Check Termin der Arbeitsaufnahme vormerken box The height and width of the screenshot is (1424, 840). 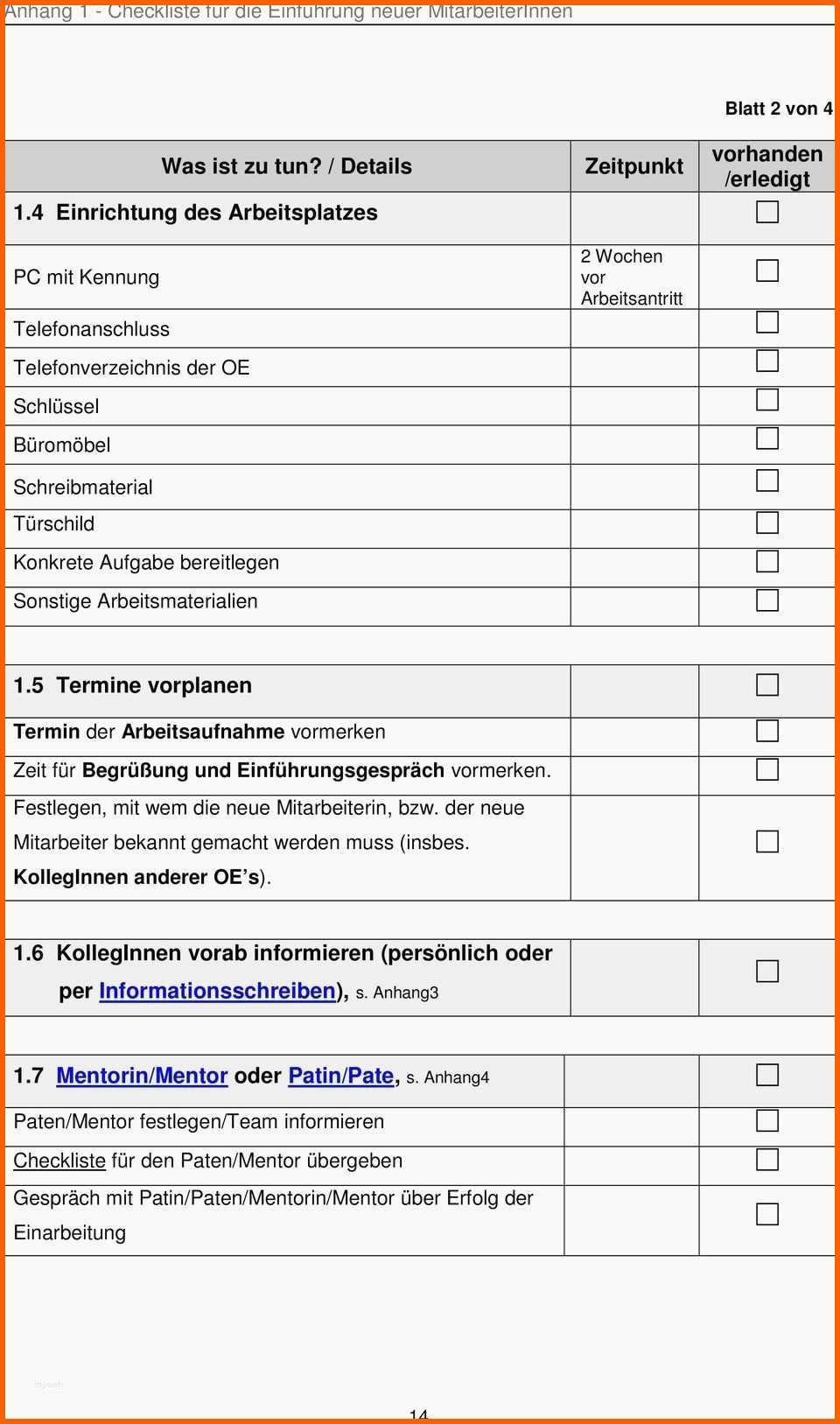coord(767,731)
